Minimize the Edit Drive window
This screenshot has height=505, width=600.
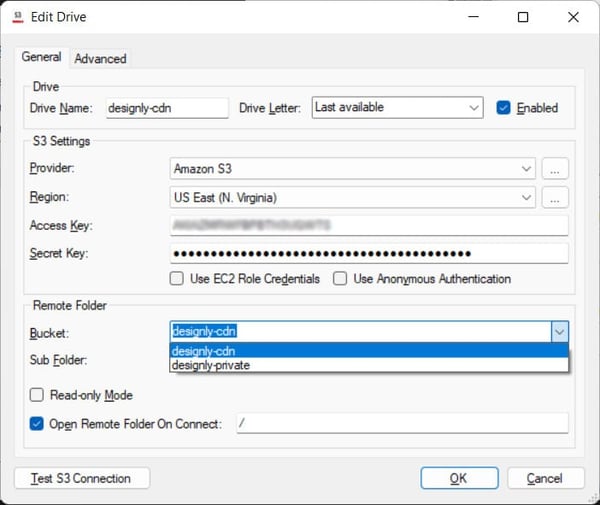(473, 17)
